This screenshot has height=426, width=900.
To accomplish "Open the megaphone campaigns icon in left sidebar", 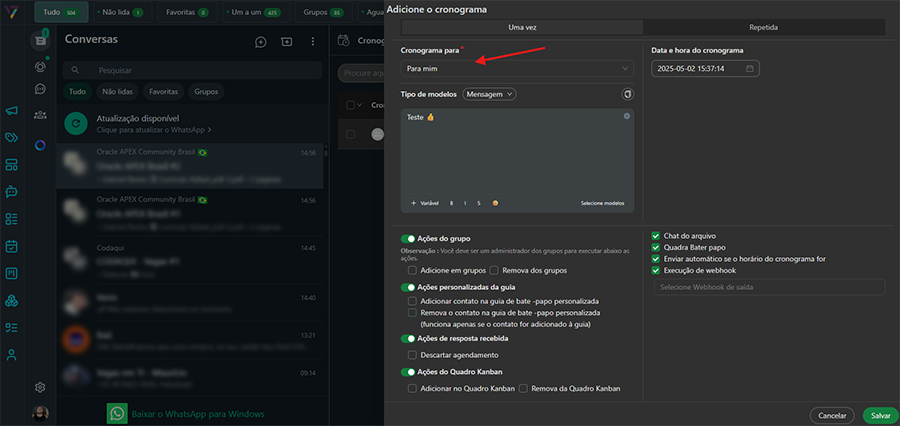I will [x=12, y=111].
